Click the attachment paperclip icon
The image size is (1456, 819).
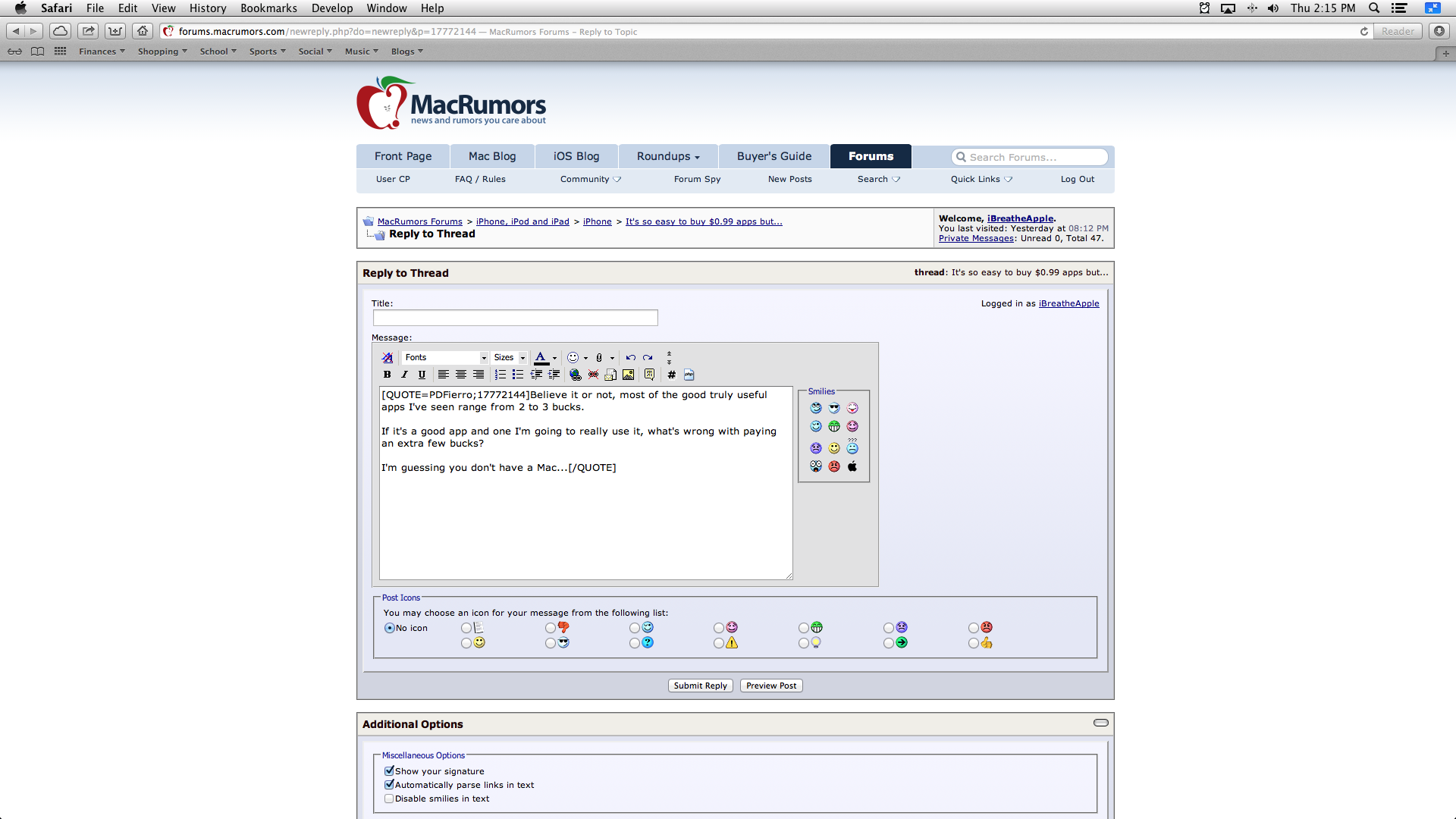[x=599, y=358]
